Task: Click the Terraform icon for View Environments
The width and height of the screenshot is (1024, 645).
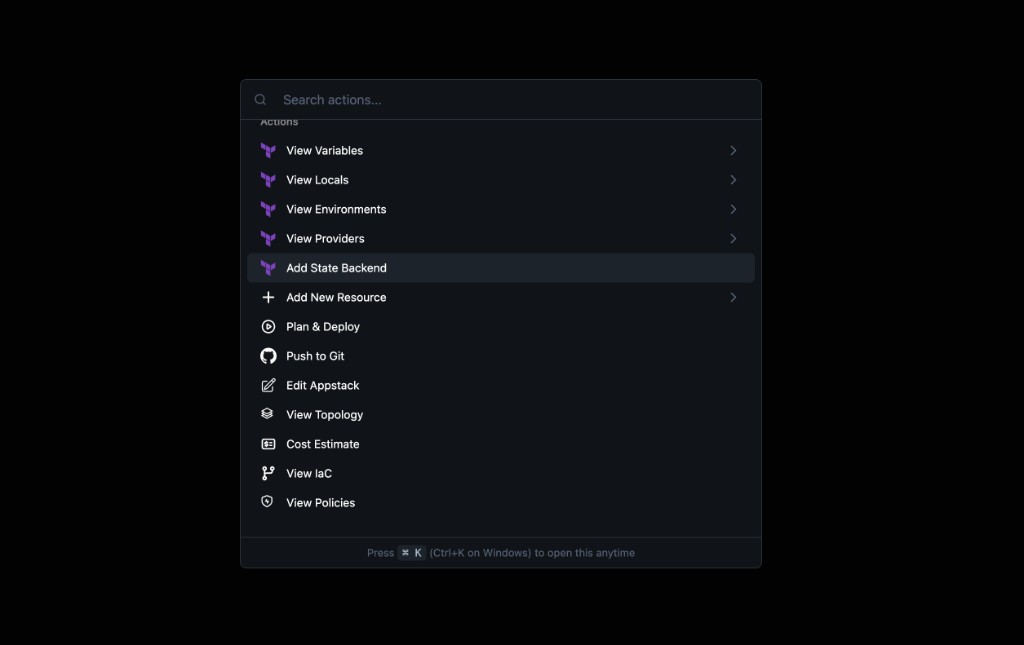Action: point(268,209)
